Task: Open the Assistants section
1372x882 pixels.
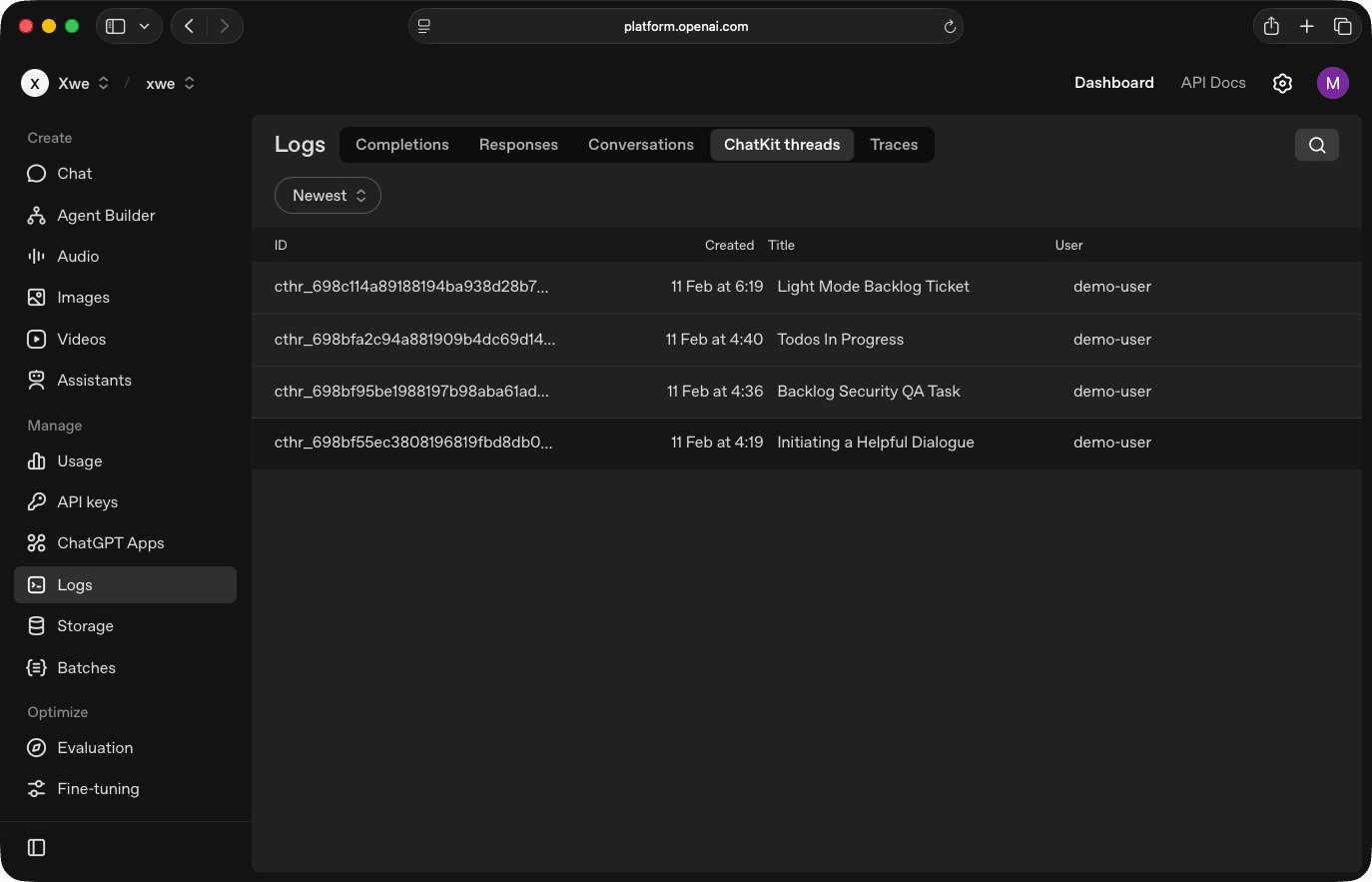Action: [x=94, y=380]
